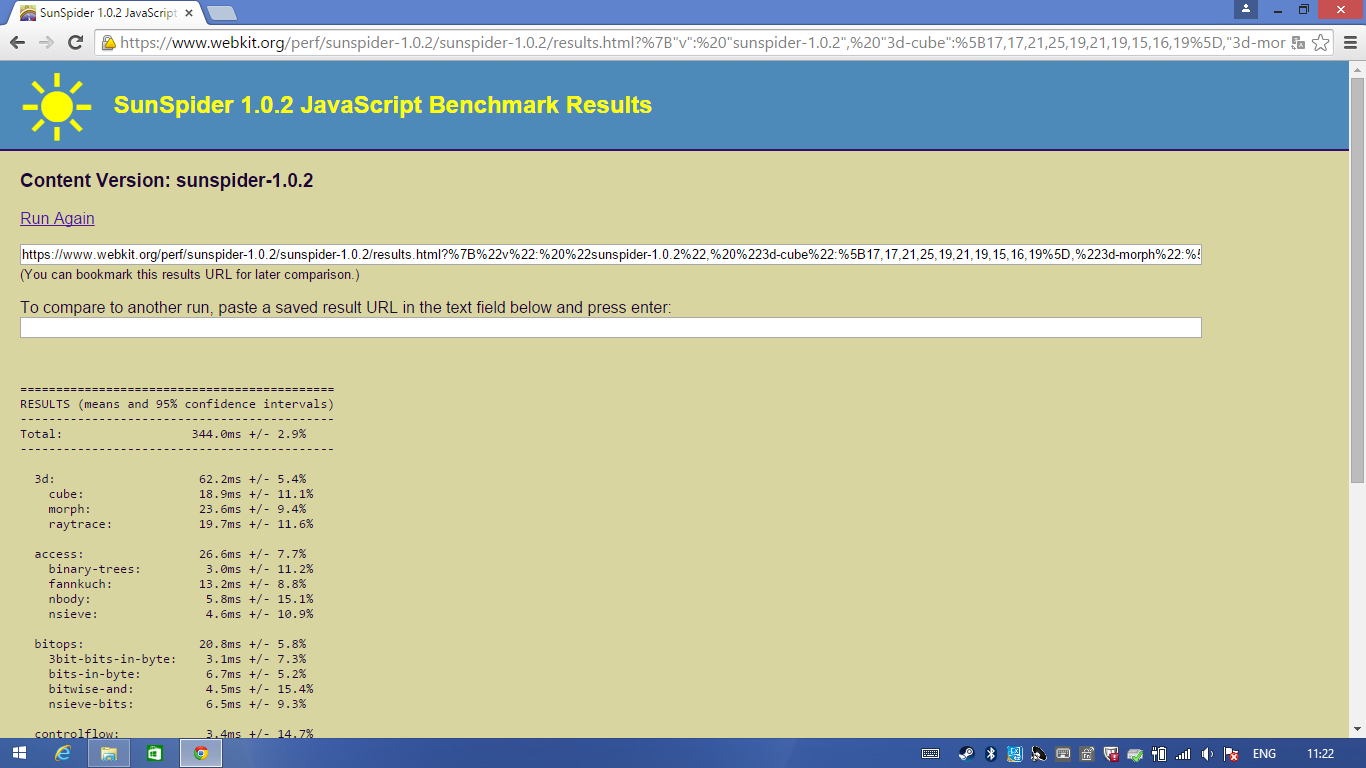
Task: Click the 'fannkuch: 13.2ms' result row
Action: point(177,584)
